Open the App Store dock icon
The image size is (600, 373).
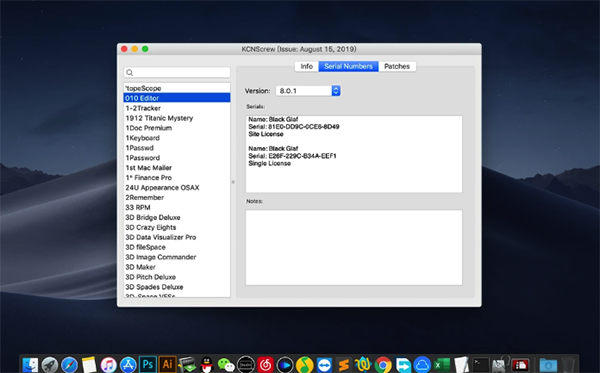128,365
